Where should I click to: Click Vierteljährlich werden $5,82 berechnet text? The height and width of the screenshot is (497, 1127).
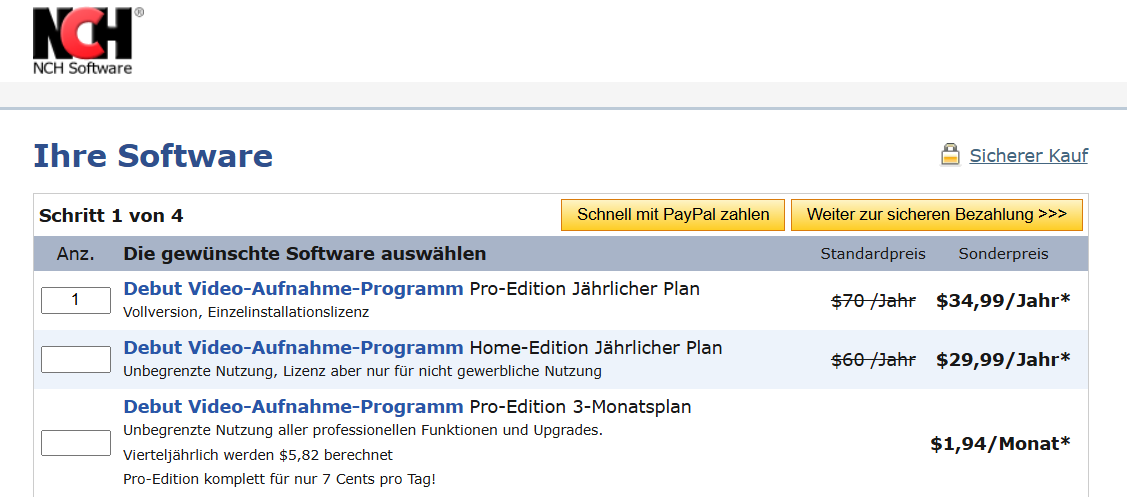point(258,455)
